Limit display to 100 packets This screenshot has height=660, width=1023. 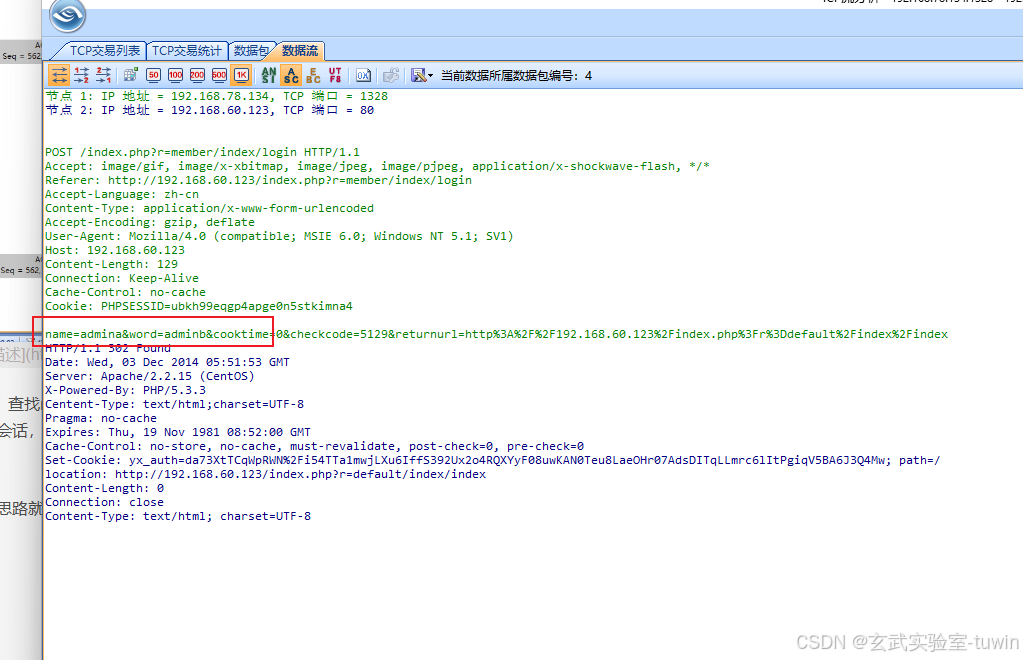[x=176, y=76]
